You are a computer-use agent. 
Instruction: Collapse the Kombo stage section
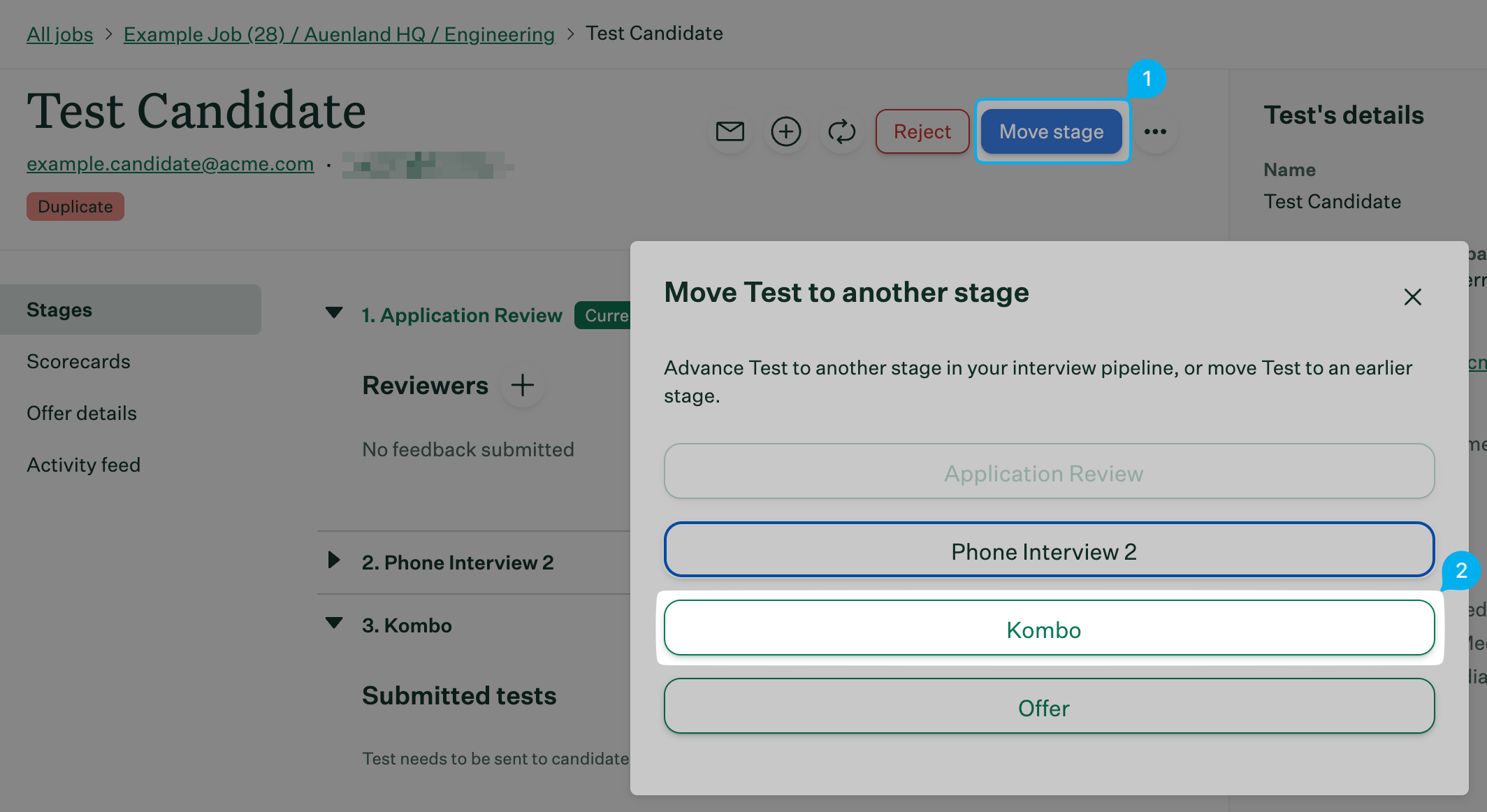coord(335,623)
